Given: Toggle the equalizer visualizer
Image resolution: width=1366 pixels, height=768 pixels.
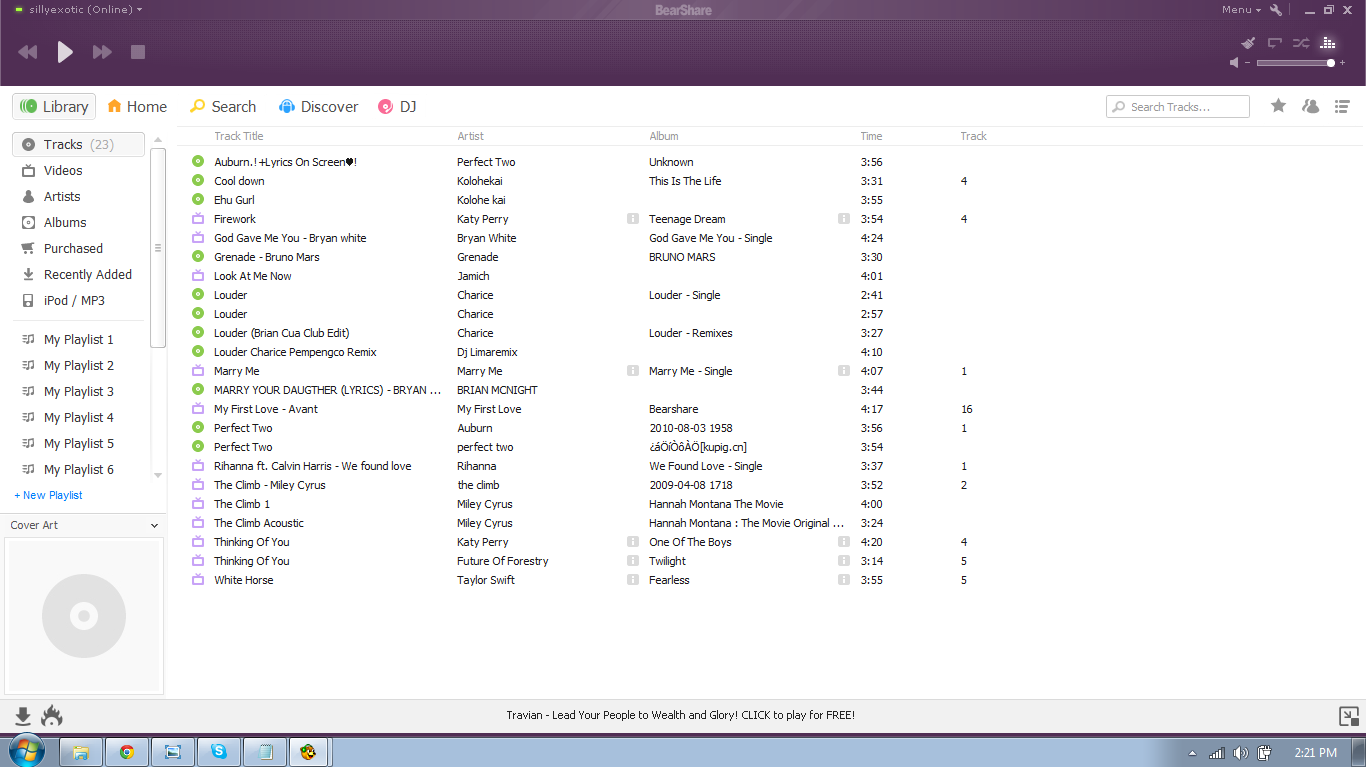Looking at the screenshot, I should click(x=1328, y=43).
